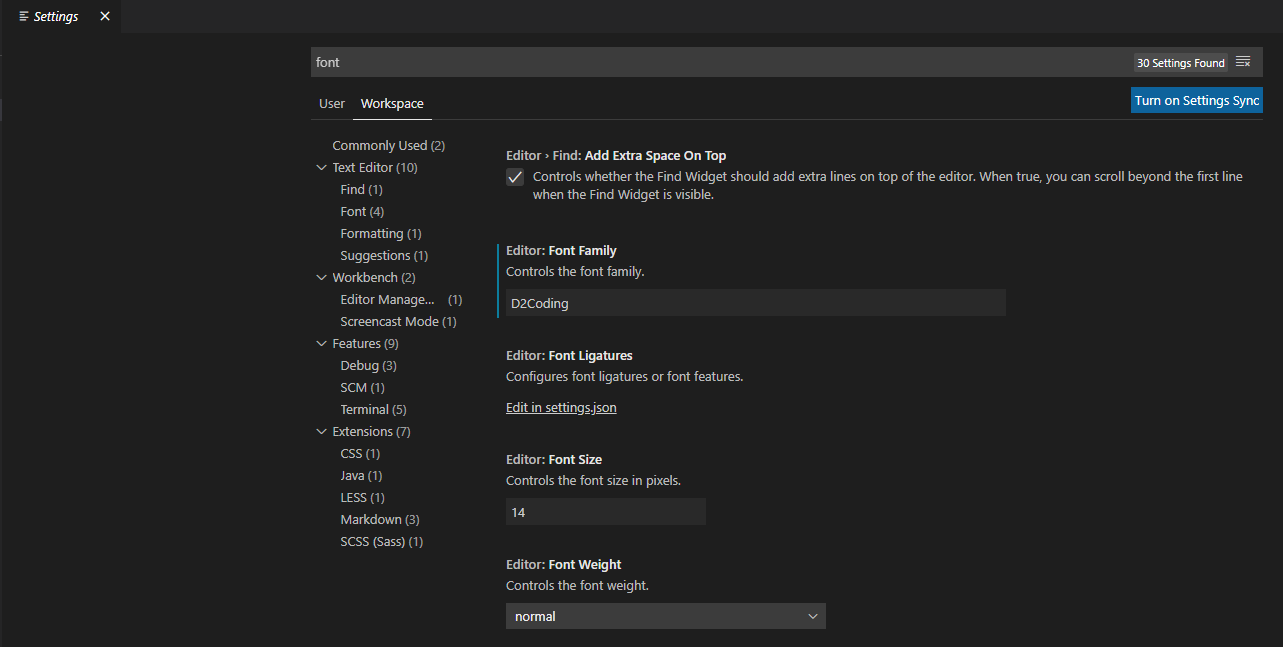
Task: Toggle Add Extra Space On Top checkbox
Action: (515, 177)
